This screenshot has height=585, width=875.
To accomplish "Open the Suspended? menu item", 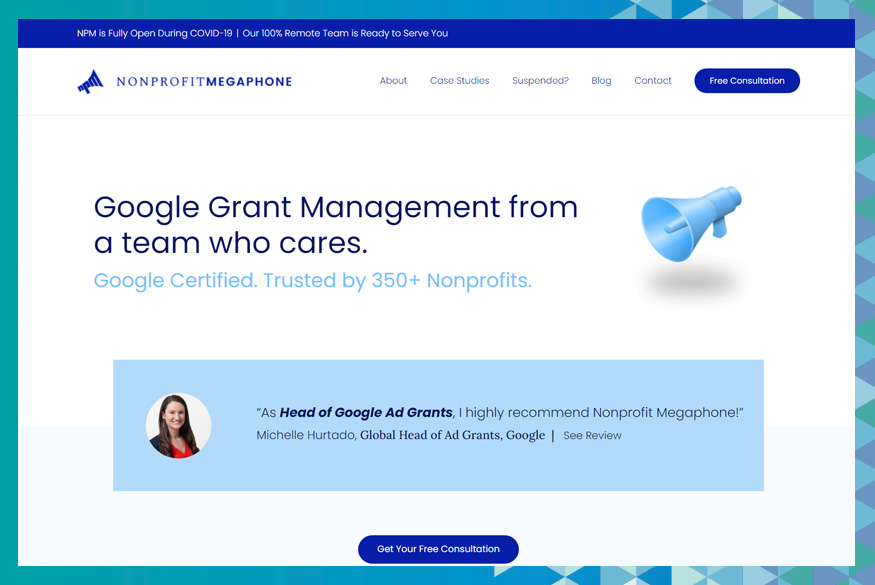I will 540,81.
